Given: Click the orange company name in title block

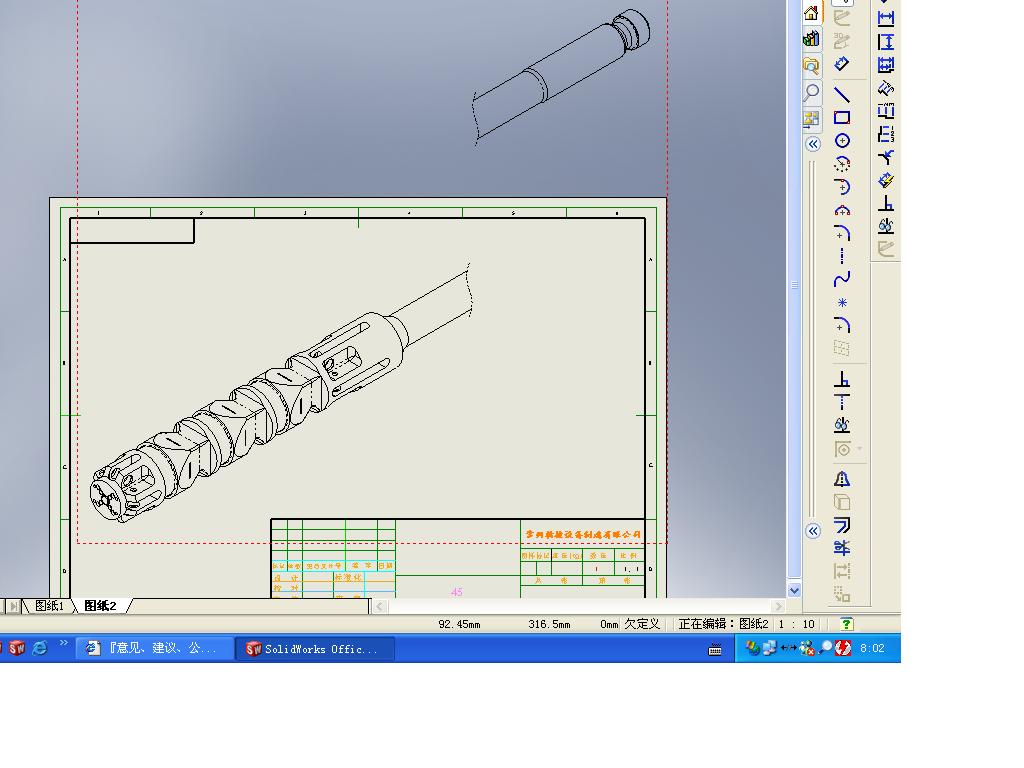Looking at the screenshot, I should pos(583,534).
